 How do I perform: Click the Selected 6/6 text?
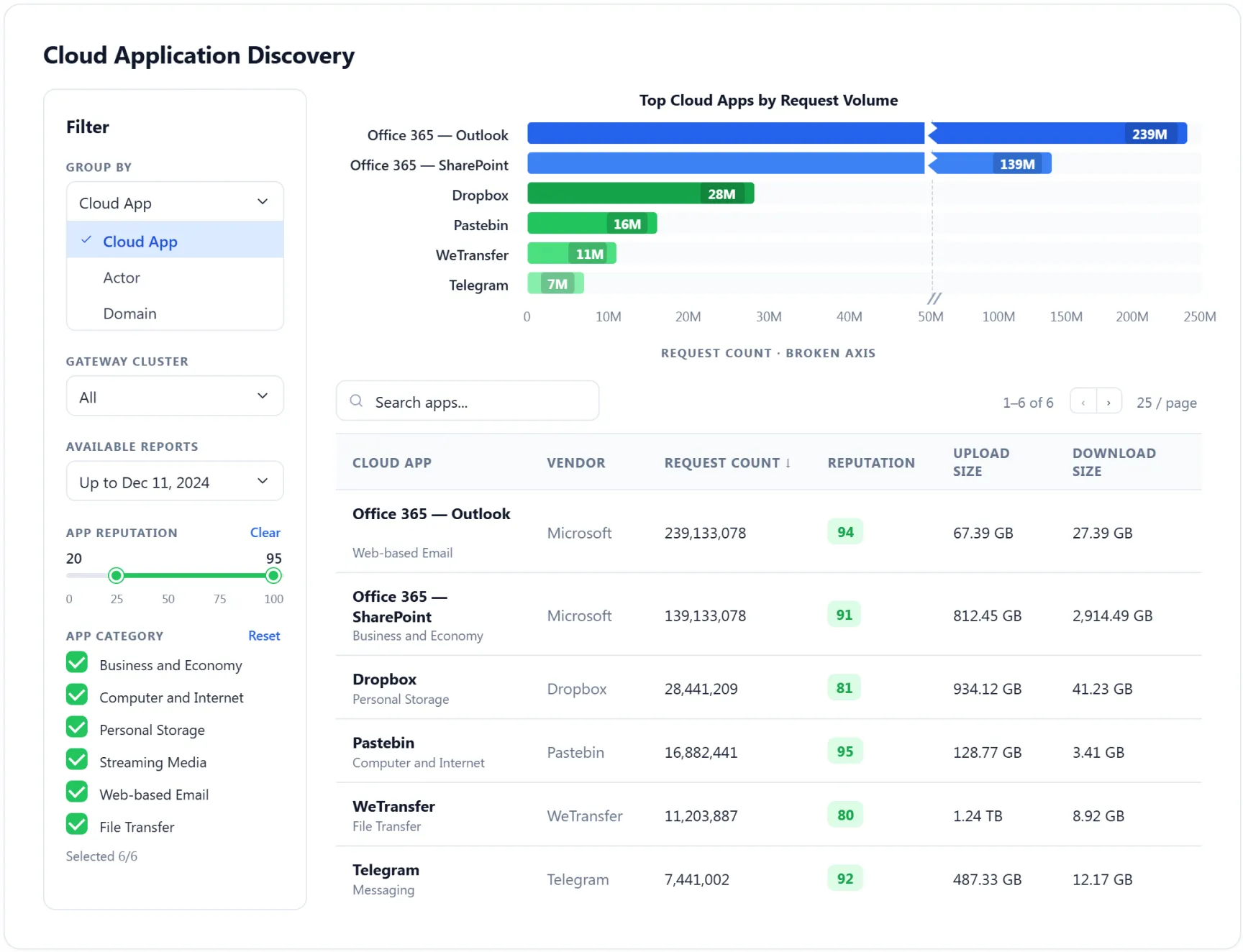(x=101, y=856)
